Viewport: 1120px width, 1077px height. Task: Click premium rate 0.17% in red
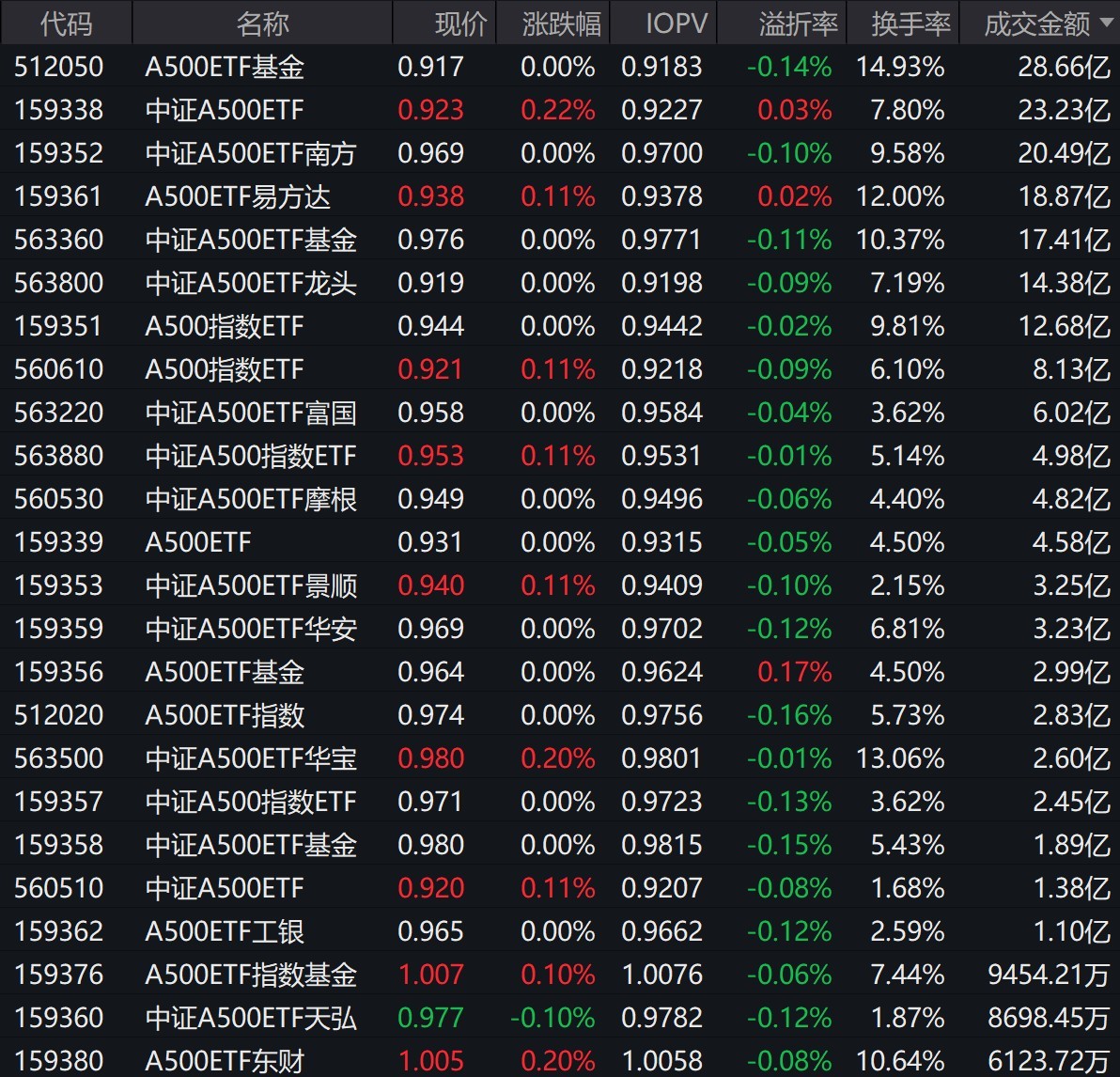pyautogui.click(x=794, y=673)
